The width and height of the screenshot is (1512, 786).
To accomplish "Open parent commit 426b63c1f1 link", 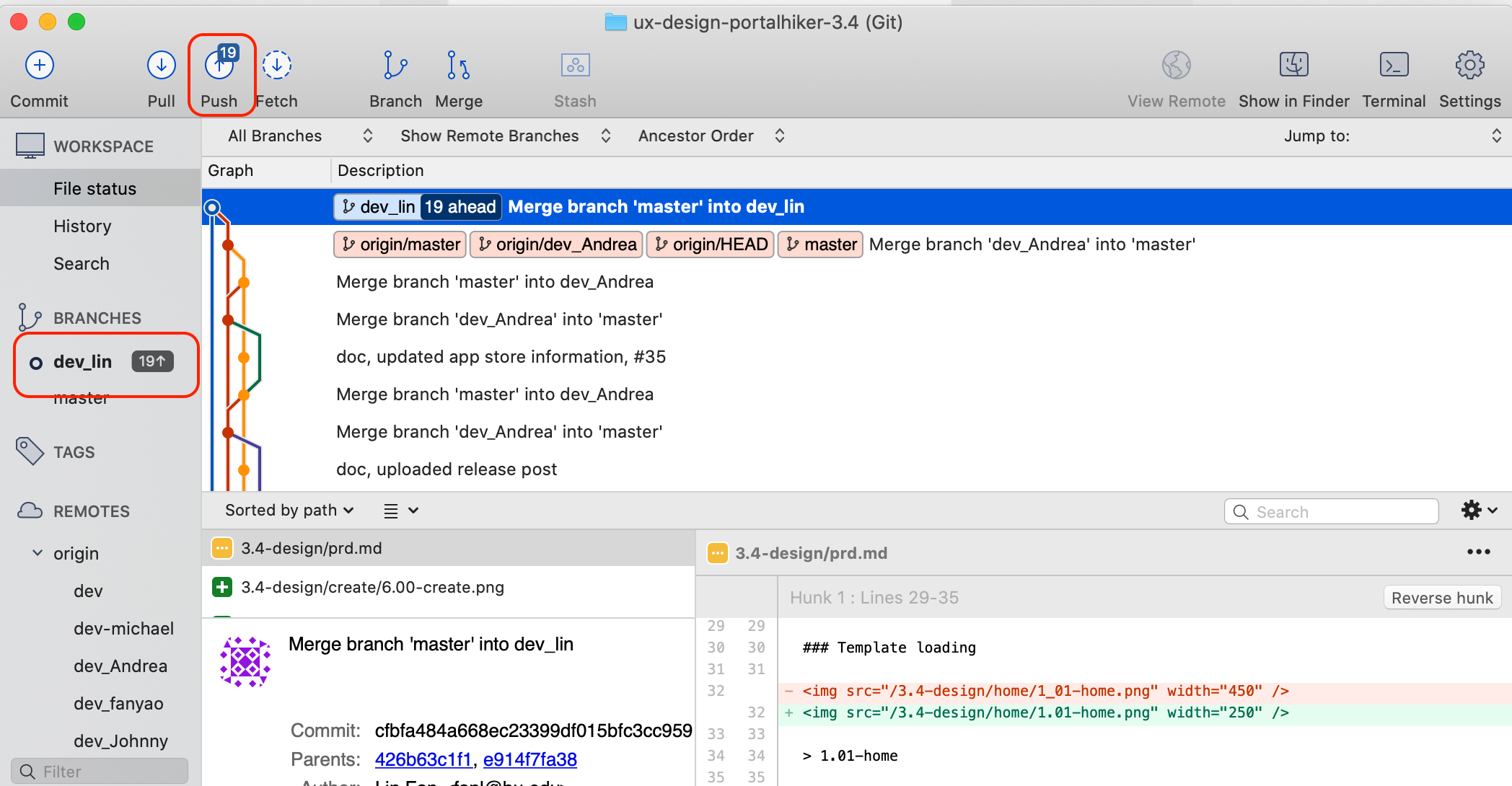I will pyautogui.click(x=423, y=759).
